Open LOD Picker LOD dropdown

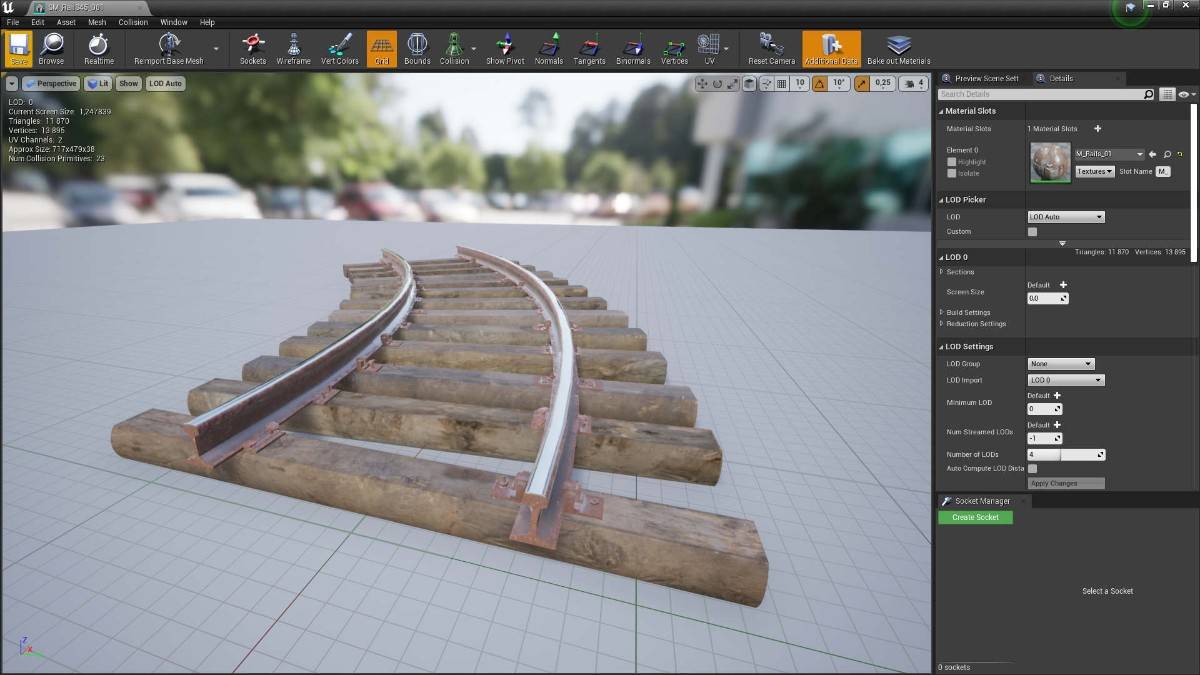[1066, 217]
